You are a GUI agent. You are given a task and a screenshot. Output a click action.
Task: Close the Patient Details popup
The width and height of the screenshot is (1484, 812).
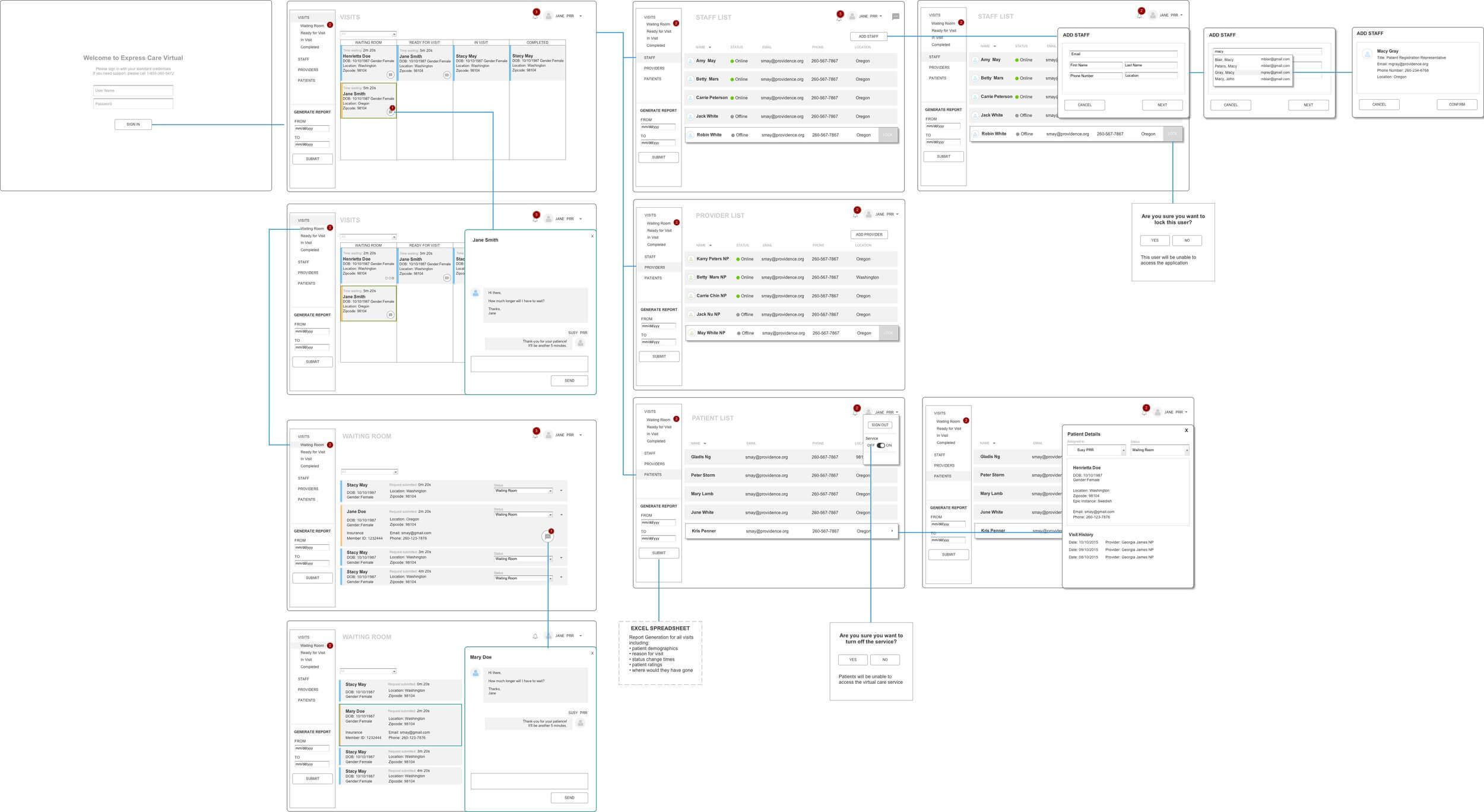pyautogui.click(x=1186, y=430)
